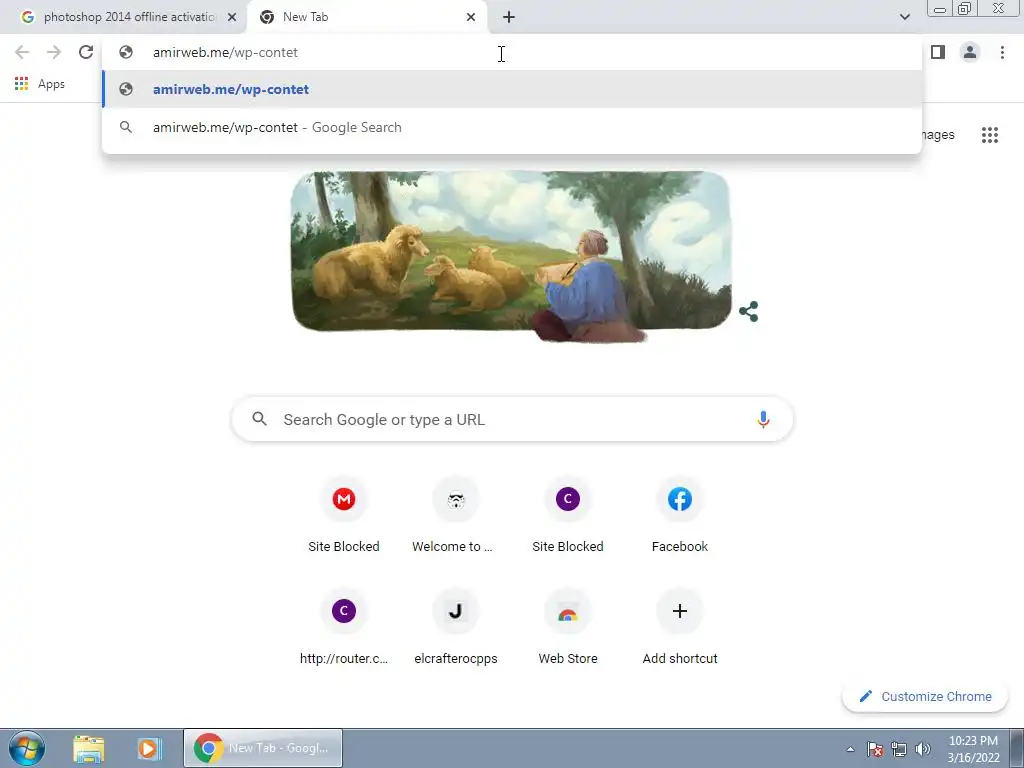Open the Facebook shortcut

[x=680, y=516]
